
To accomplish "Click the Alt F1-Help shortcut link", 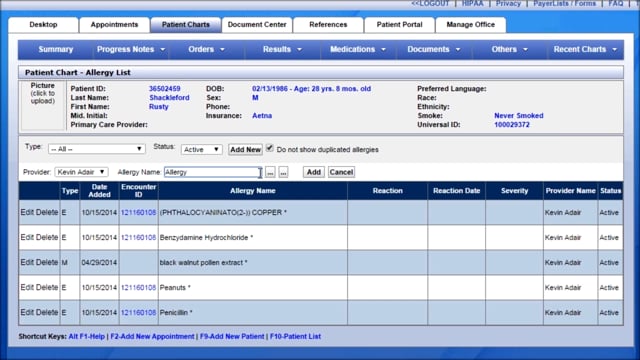I will 87,336.
